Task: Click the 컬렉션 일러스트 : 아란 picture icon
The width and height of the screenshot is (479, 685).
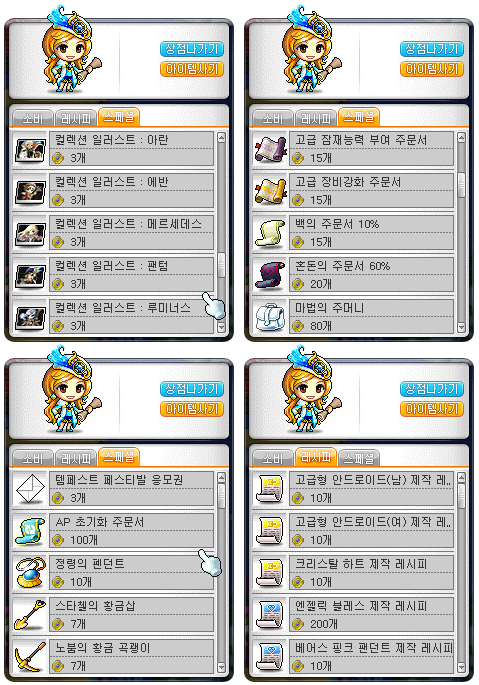Action: click(30, 149)
